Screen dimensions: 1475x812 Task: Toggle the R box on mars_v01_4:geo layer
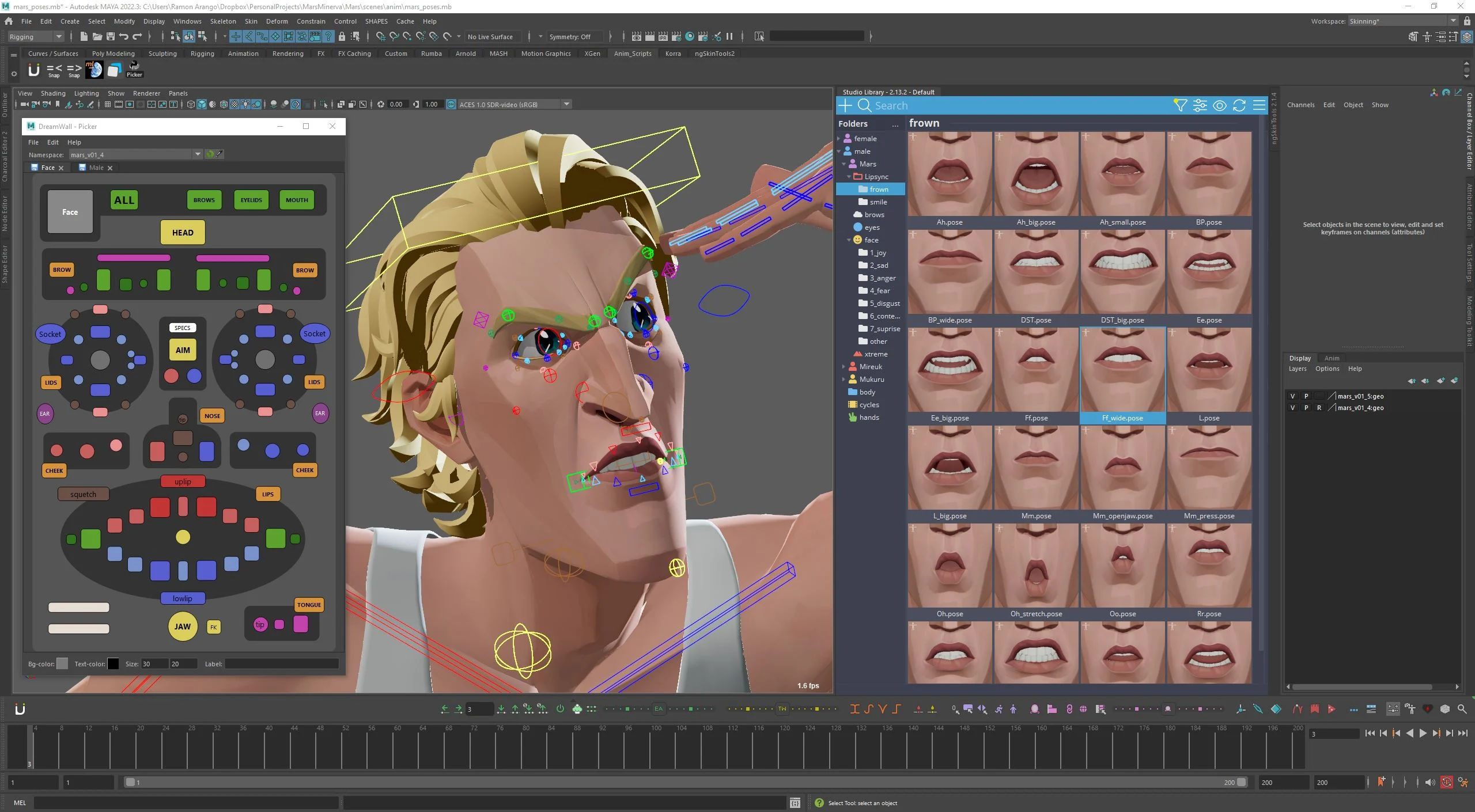tap(1319, 408)
